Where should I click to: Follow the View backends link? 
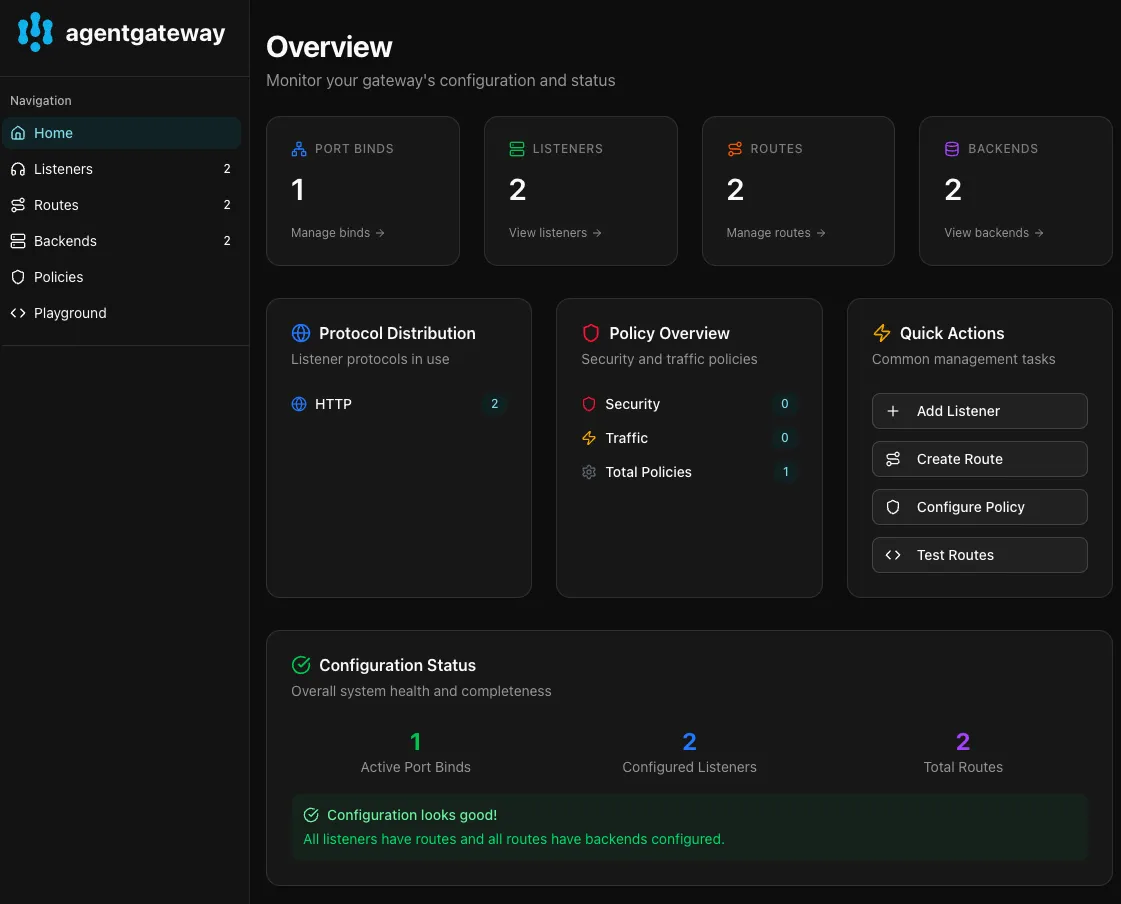pos(994,232)
